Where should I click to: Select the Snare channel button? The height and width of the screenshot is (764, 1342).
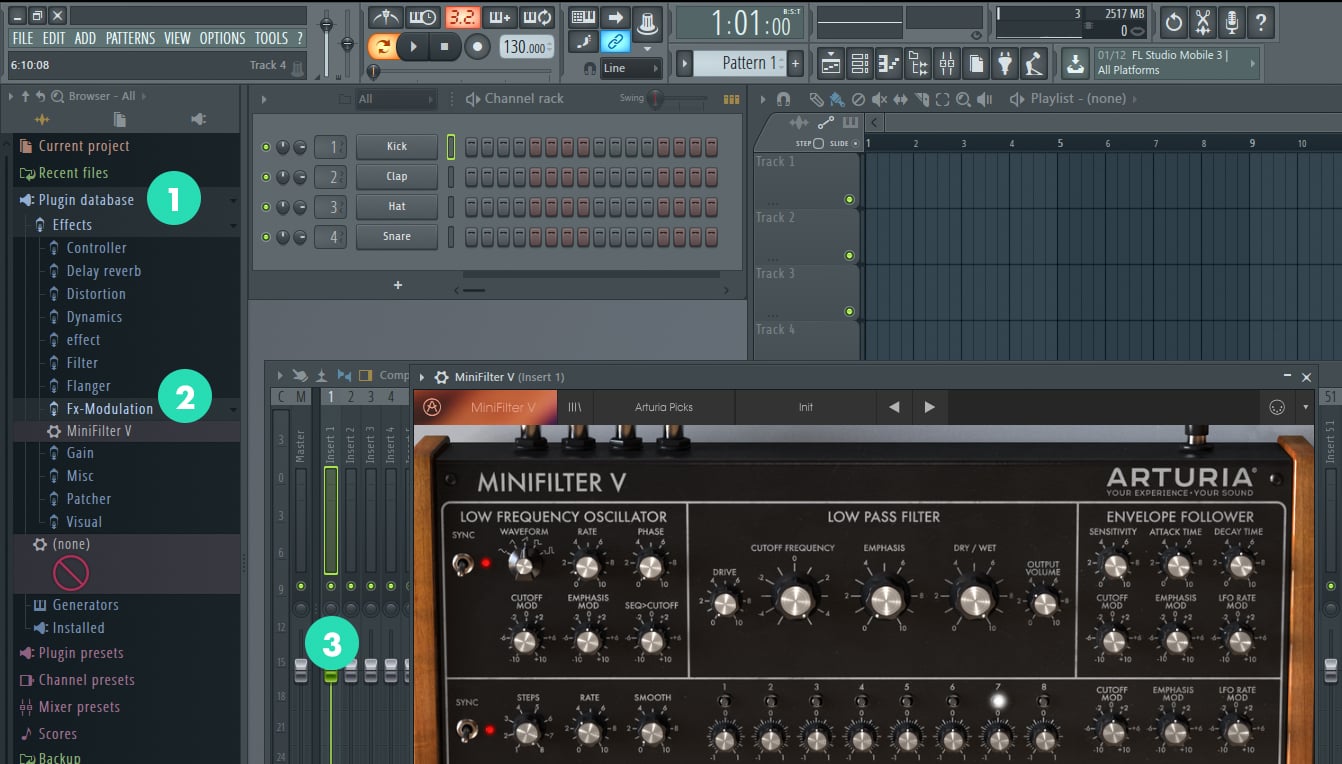click(x=397, y=237)
